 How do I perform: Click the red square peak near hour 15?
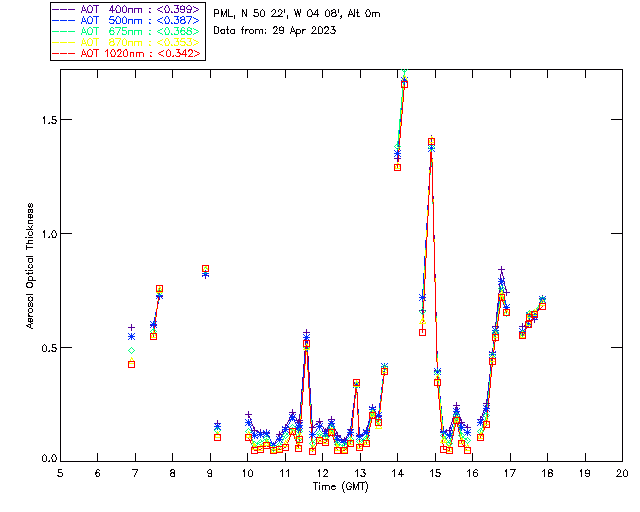click(431, 142)
